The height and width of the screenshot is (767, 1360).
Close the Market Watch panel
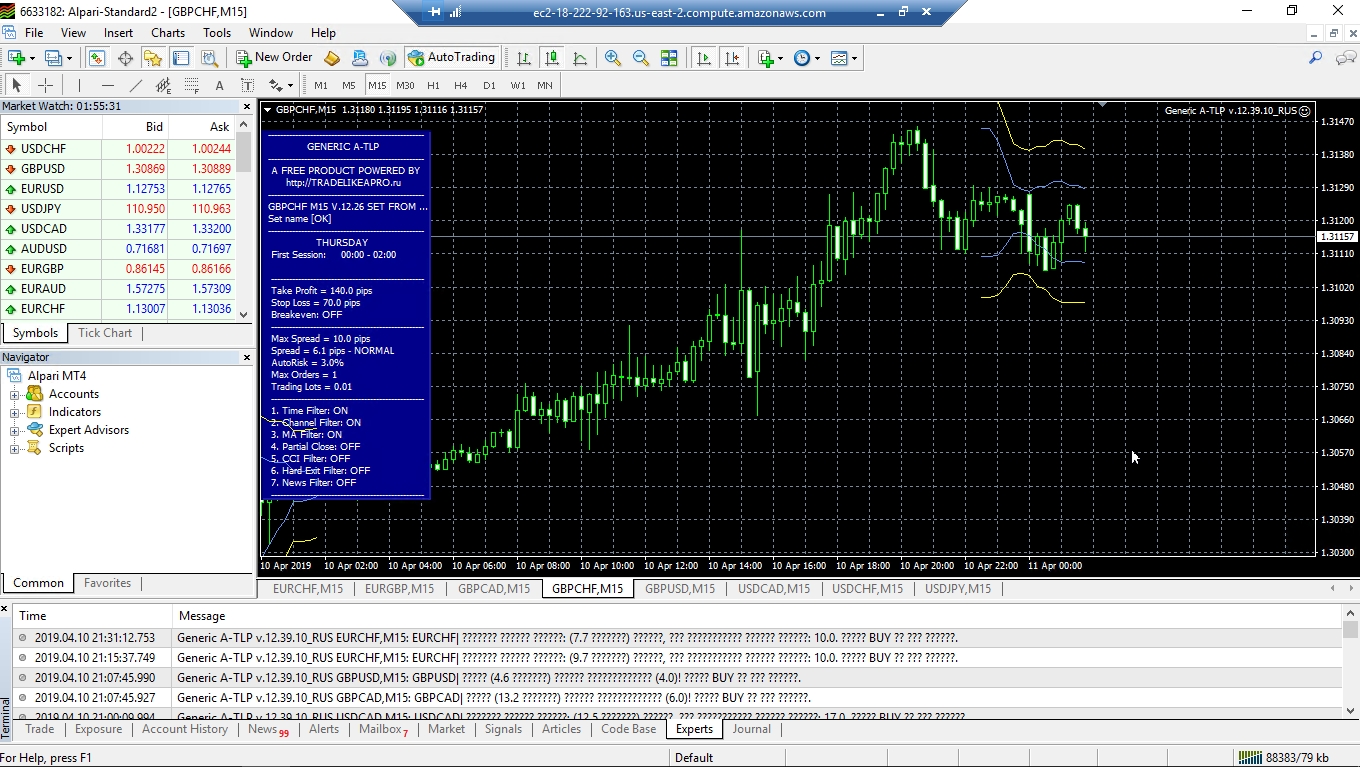247,106
